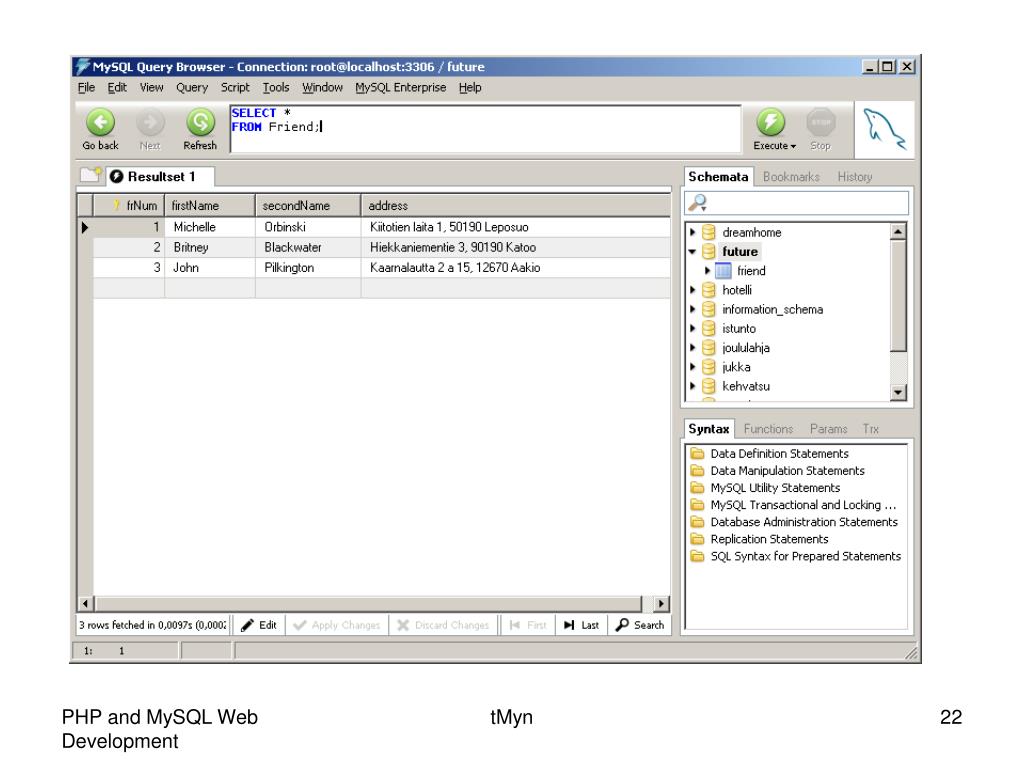Click the Go back arrow icon
This screenshot has width=1024, height=768.
tap(100, 122)
